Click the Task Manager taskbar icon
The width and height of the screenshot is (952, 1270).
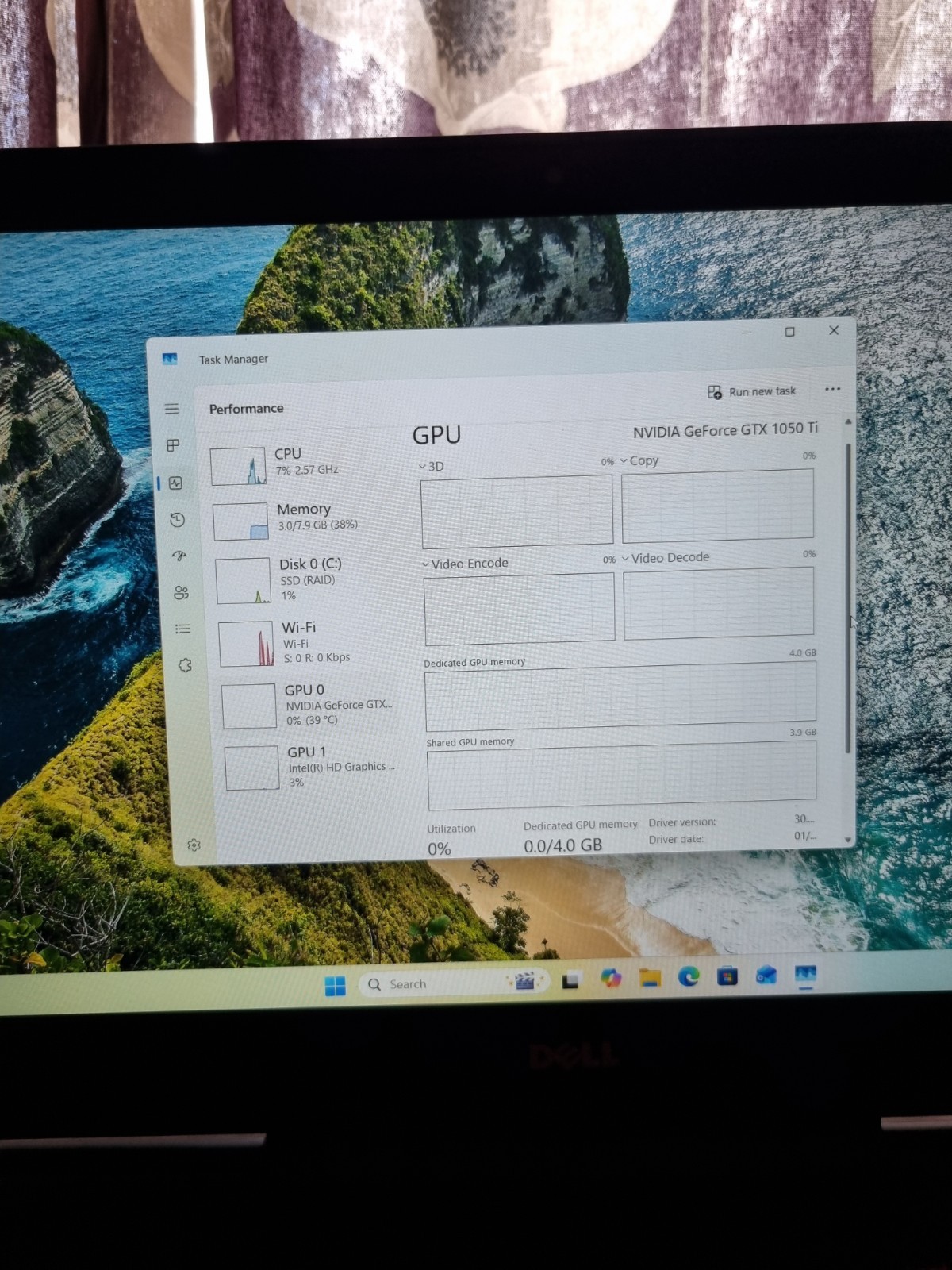point(805,975)
